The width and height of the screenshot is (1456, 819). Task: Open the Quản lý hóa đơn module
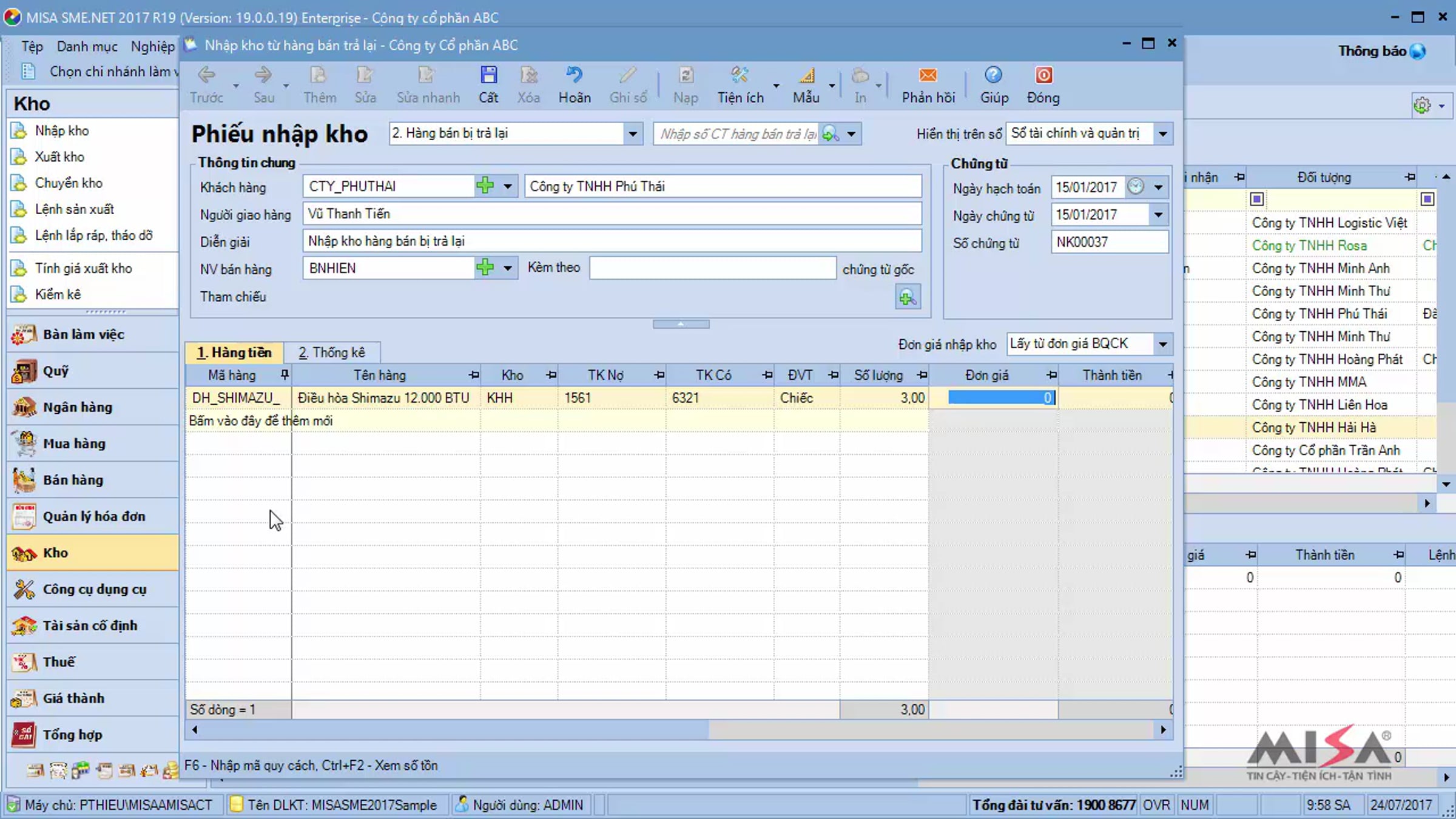pyautogui.click(x=93, y=516)
